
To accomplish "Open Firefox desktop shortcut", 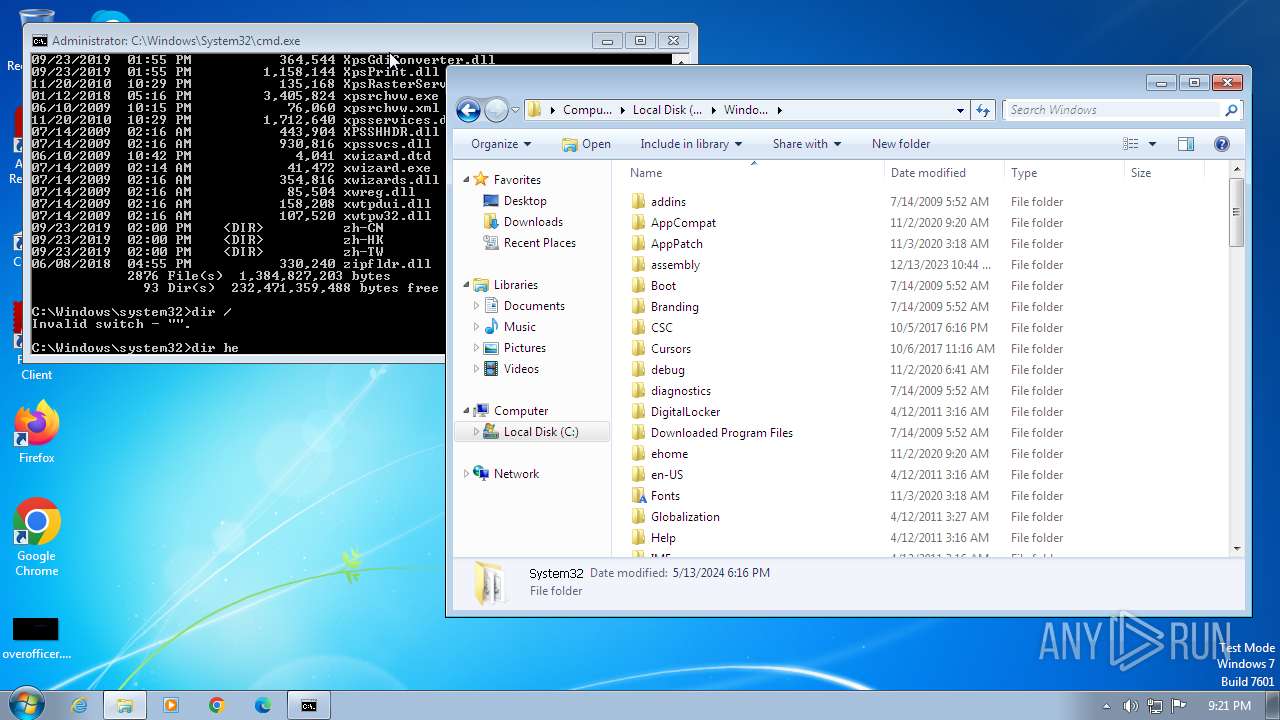I will [37, 433].
